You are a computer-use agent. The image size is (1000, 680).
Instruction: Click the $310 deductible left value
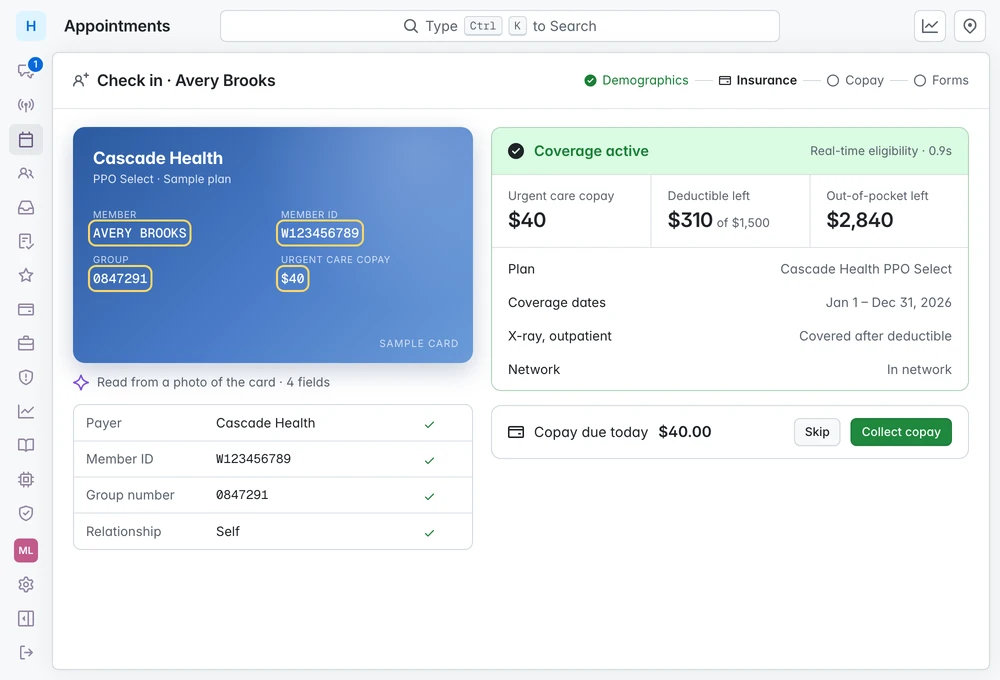(690, 220)
